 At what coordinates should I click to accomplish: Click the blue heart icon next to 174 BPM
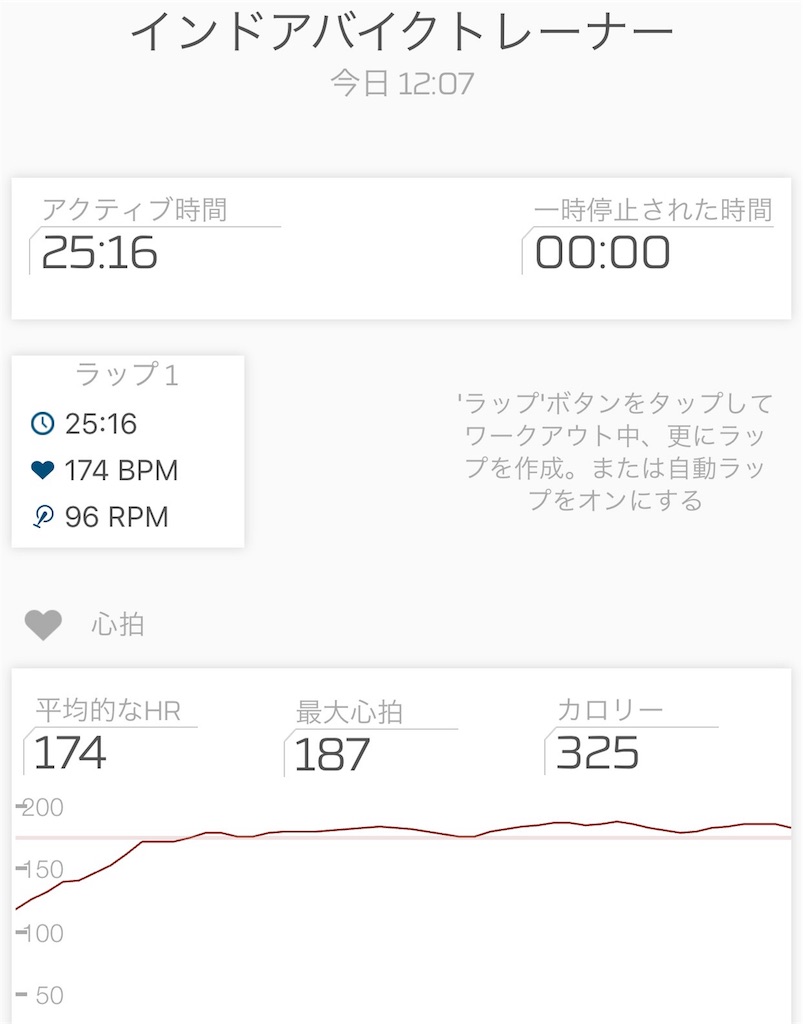pos(42,470)
